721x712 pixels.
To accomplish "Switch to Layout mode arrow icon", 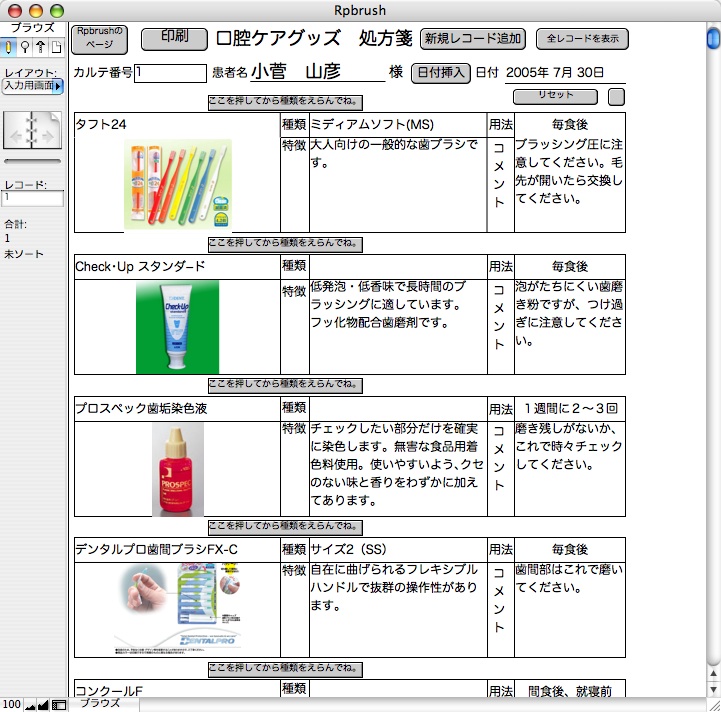I will 41,47.
